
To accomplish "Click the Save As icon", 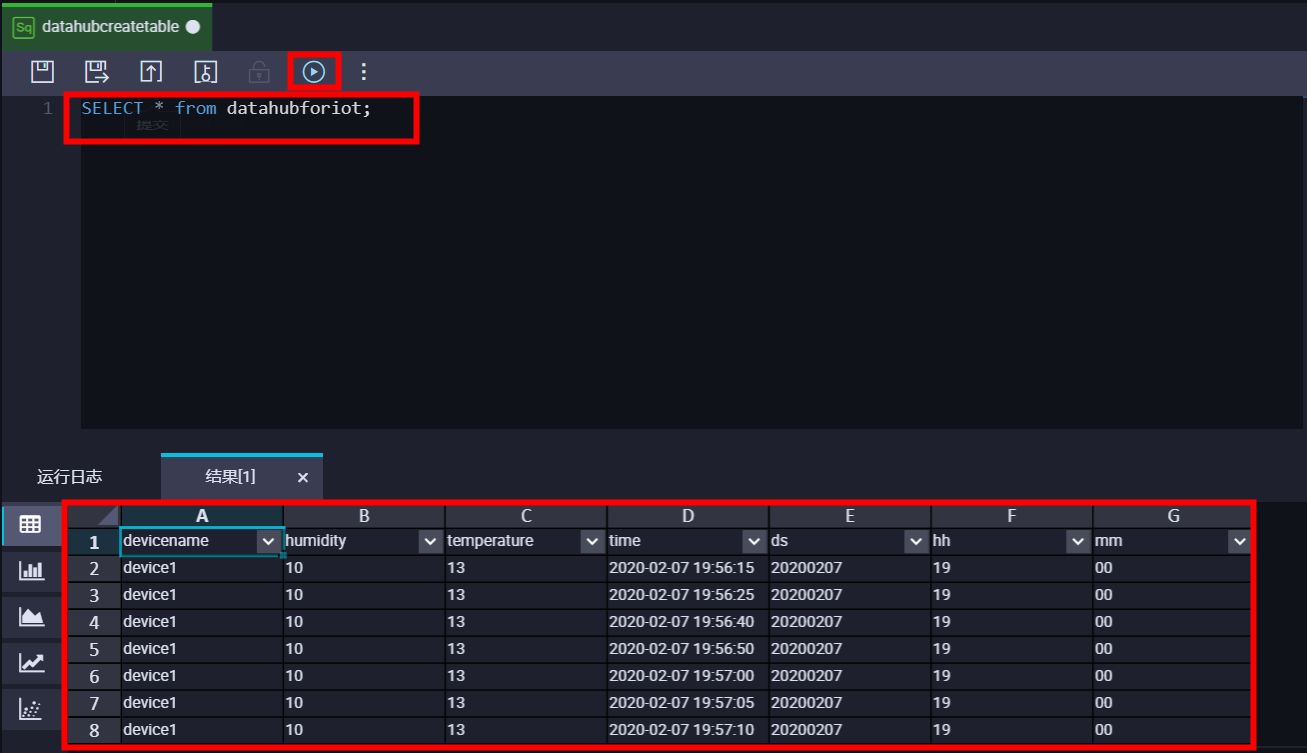I will click(96, 72).
